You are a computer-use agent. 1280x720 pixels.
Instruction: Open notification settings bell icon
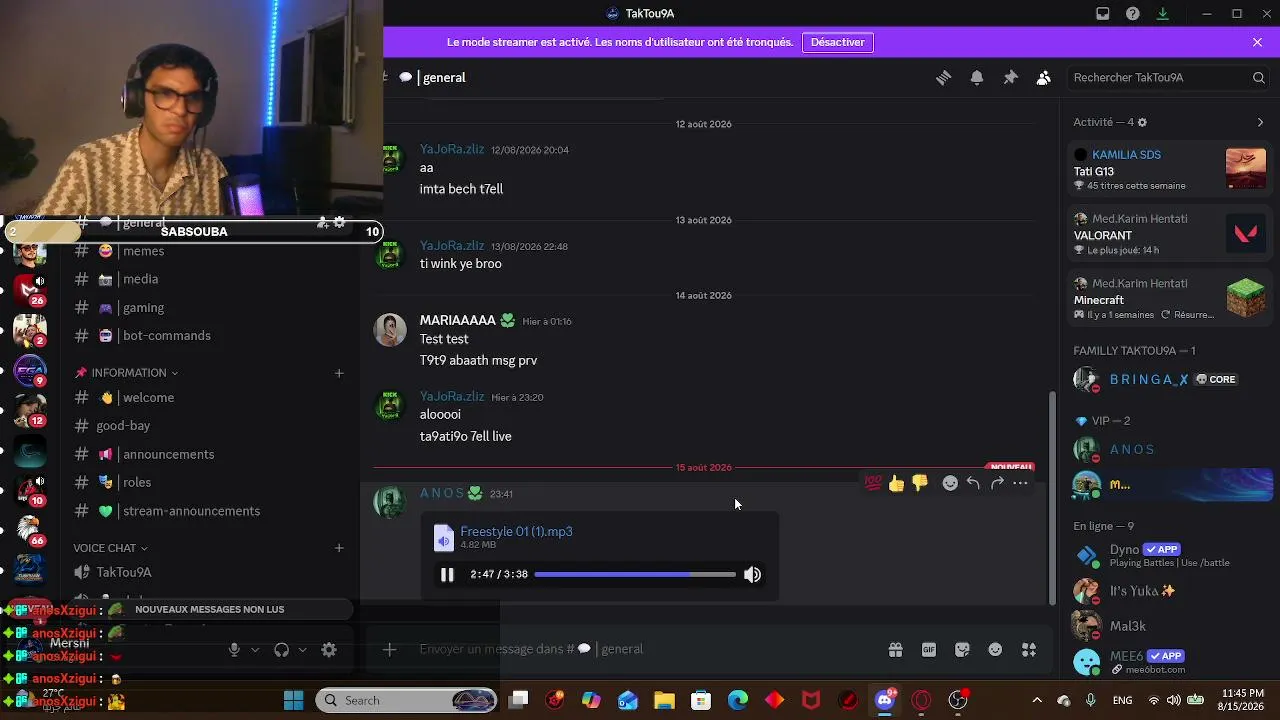977,78
